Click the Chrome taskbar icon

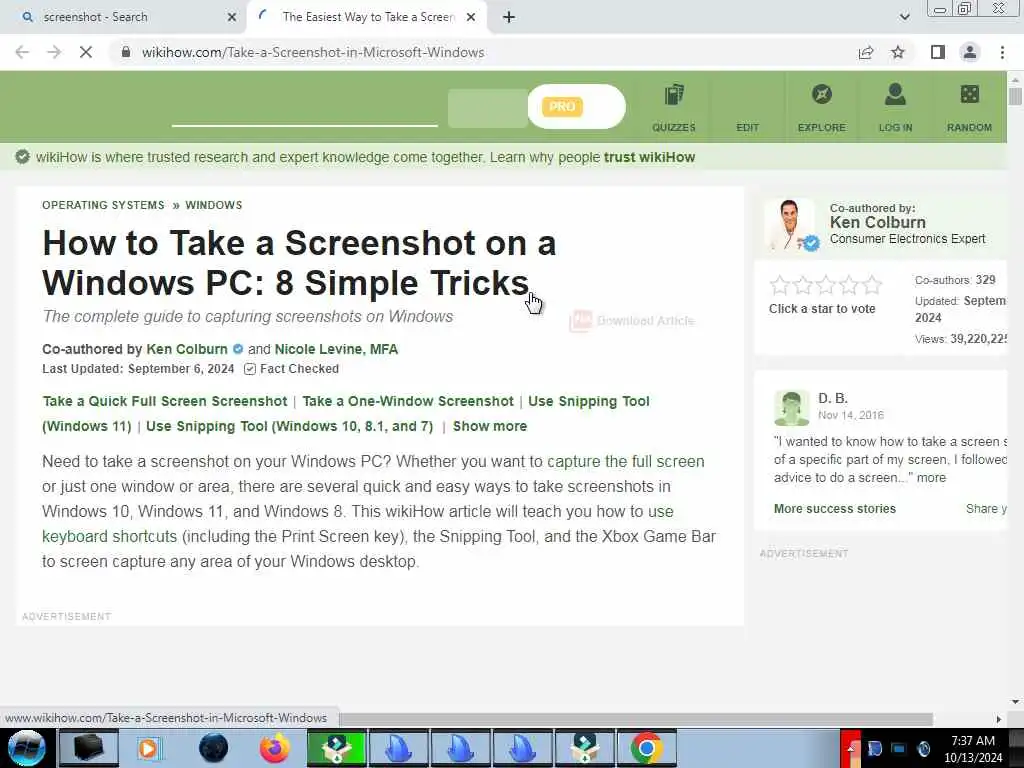[x=646, y=748]
